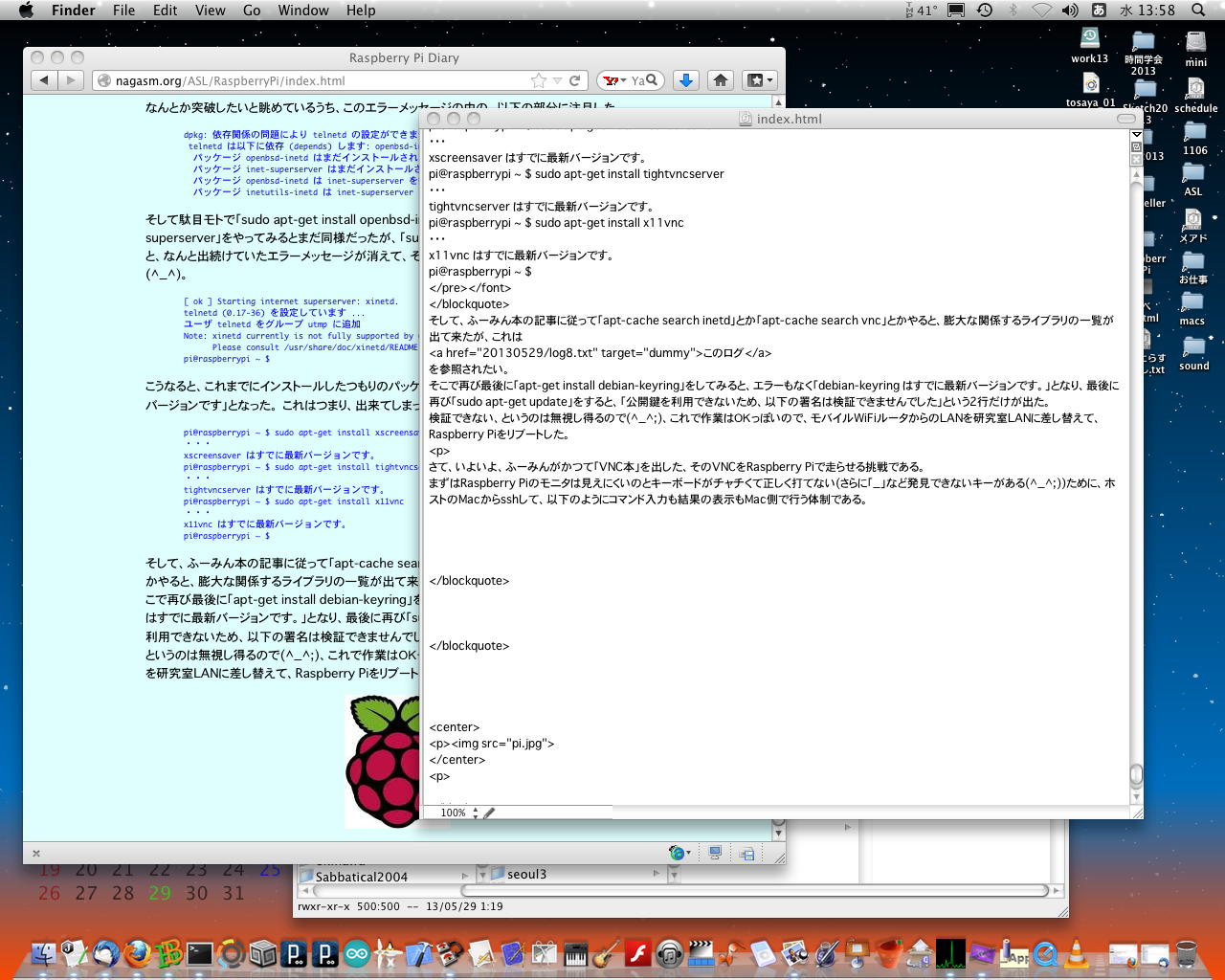Select the sound folder on the desktop
This screenshot has width=1225, height=980.
point(1193,352)
